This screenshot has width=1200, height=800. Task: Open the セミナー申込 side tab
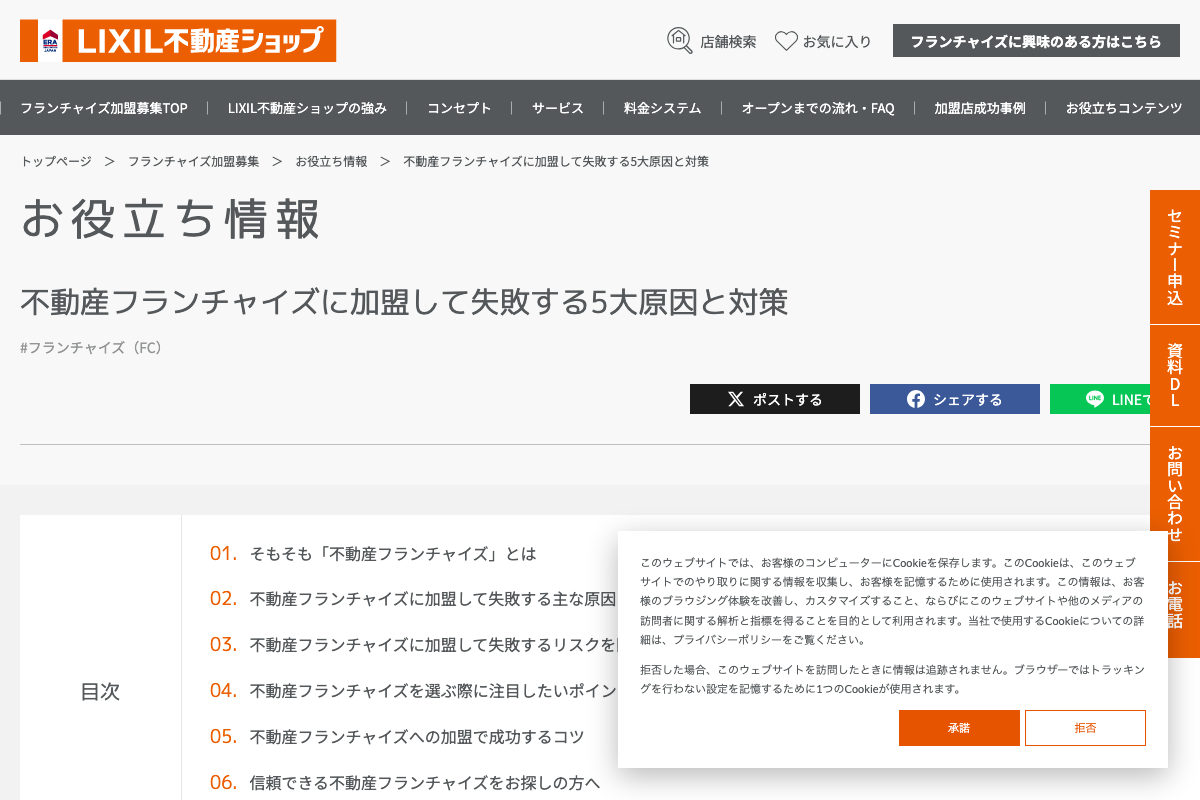1175,257
